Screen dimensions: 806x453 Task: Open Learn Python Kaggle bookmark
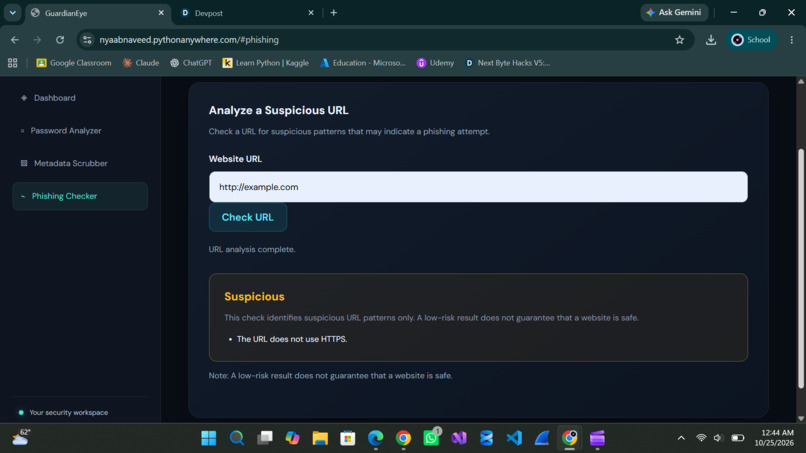point(266,63)
